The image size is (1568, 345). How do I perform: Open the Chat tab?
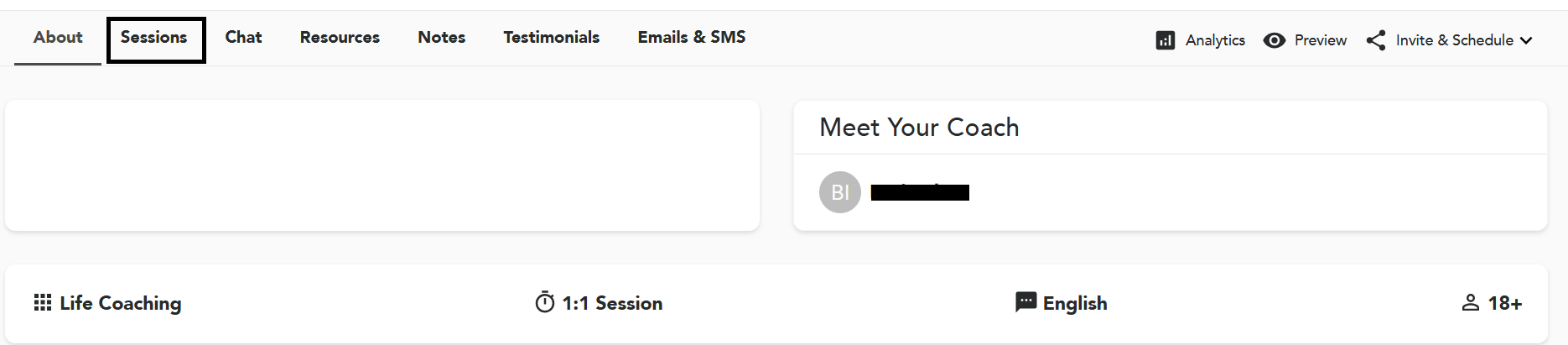pos(243,38)
